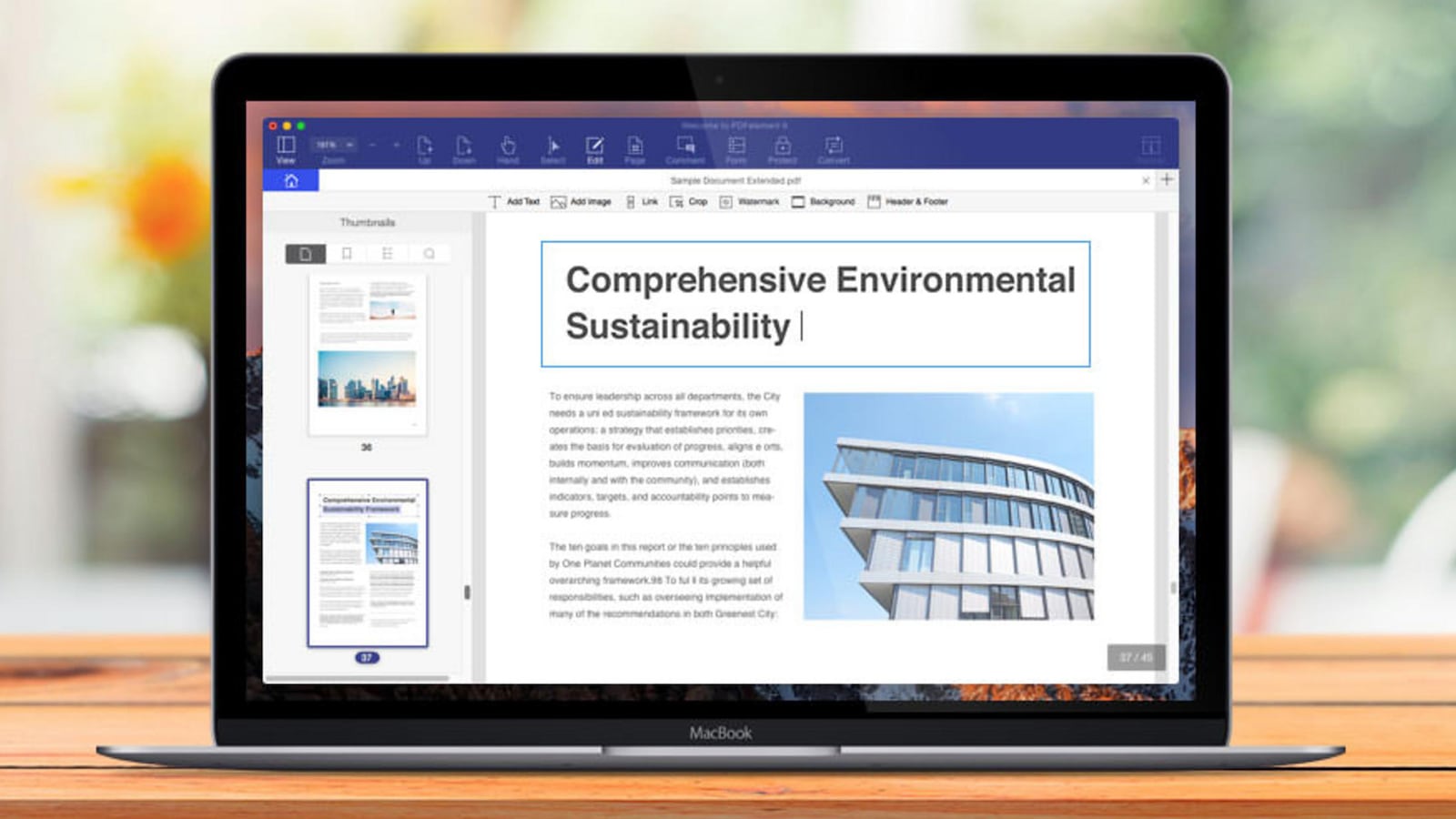
Task: Click the Edit tool icon
Action: tap(594, 147)
